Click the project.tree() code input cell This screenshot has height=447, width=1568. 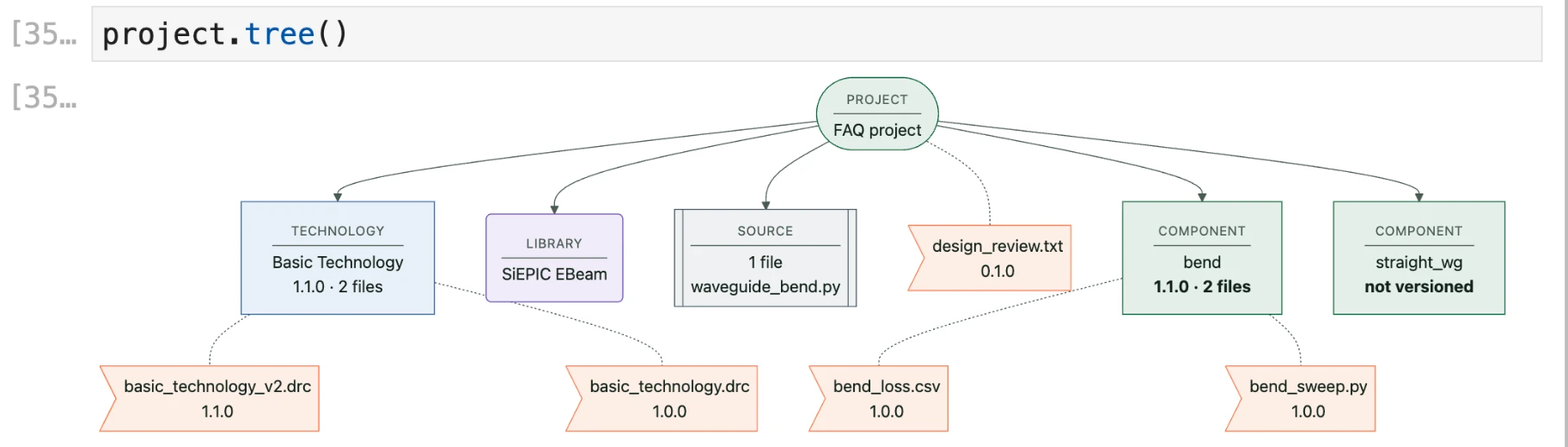click(816, 34)
